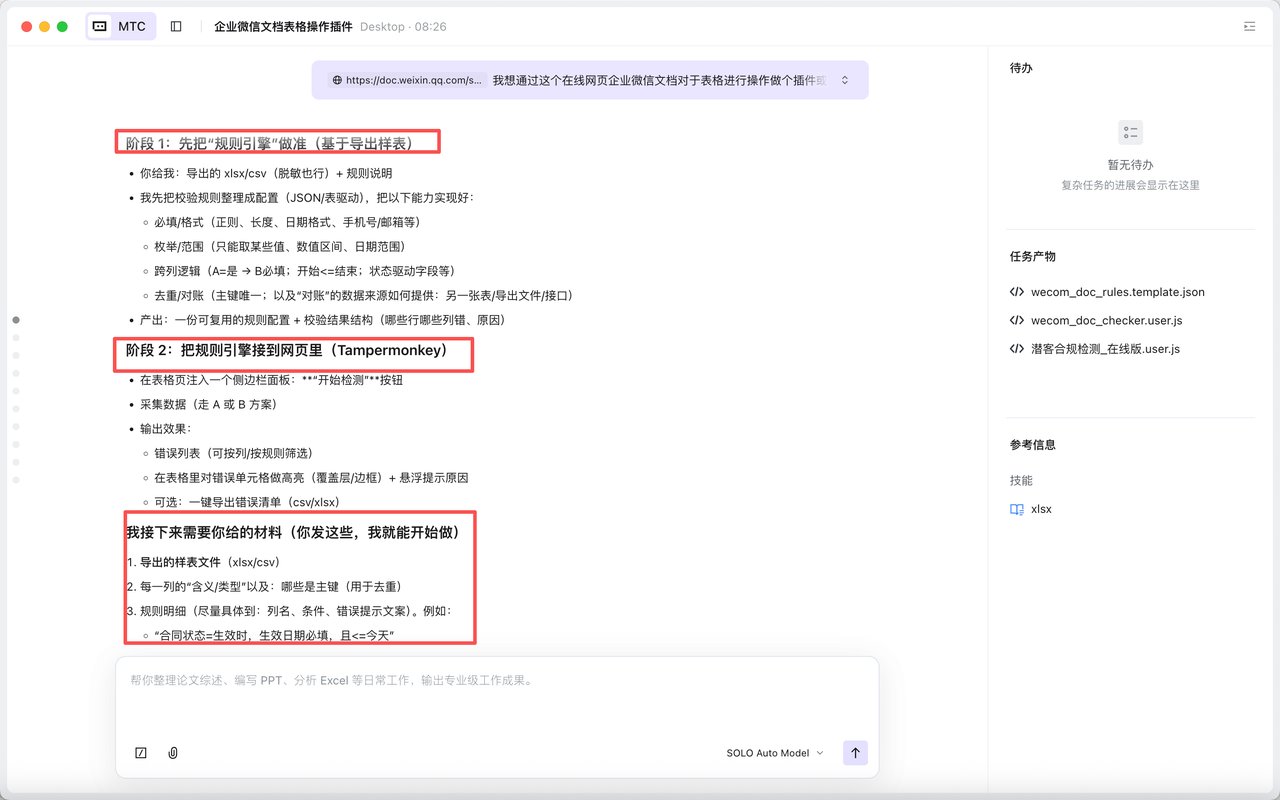This screenshot has width=1280, height=800.
Task: Click the line 采集数据（走 A 或 B 方案）
Action: point(208,404)
